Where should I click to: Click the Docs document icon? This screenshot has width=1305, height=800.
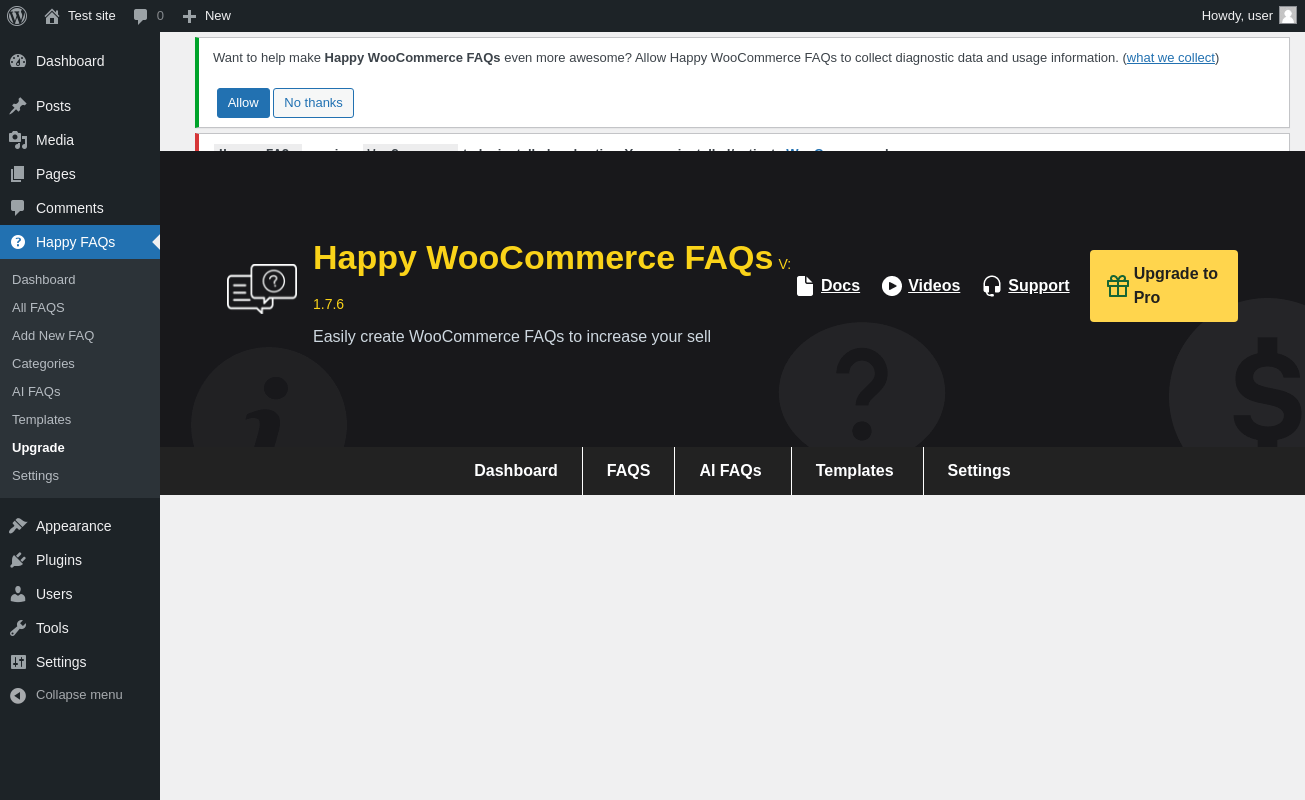[805, 286]
